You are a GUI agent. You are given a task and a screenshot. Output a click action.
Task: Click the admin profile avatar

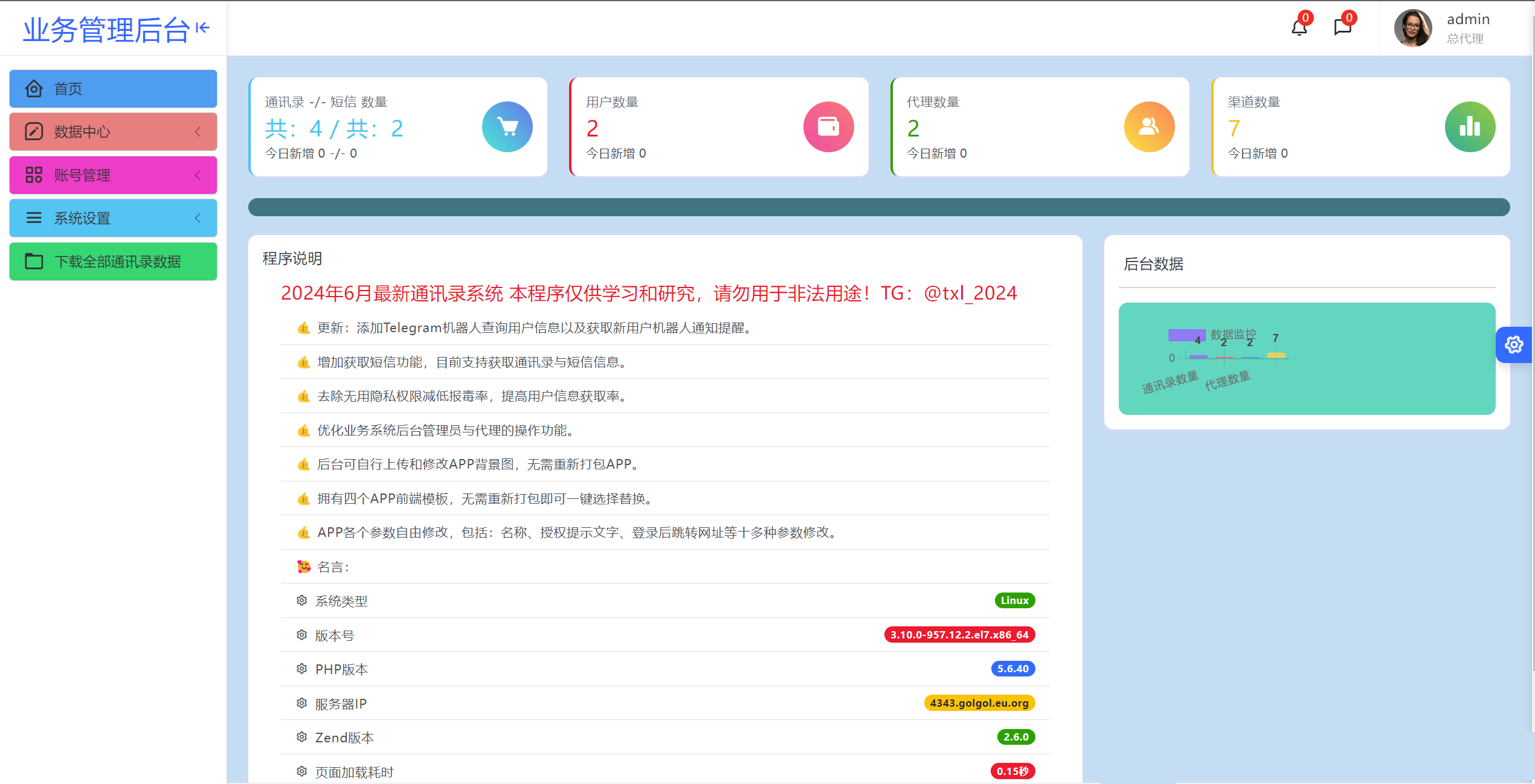tap(1413, 28)
